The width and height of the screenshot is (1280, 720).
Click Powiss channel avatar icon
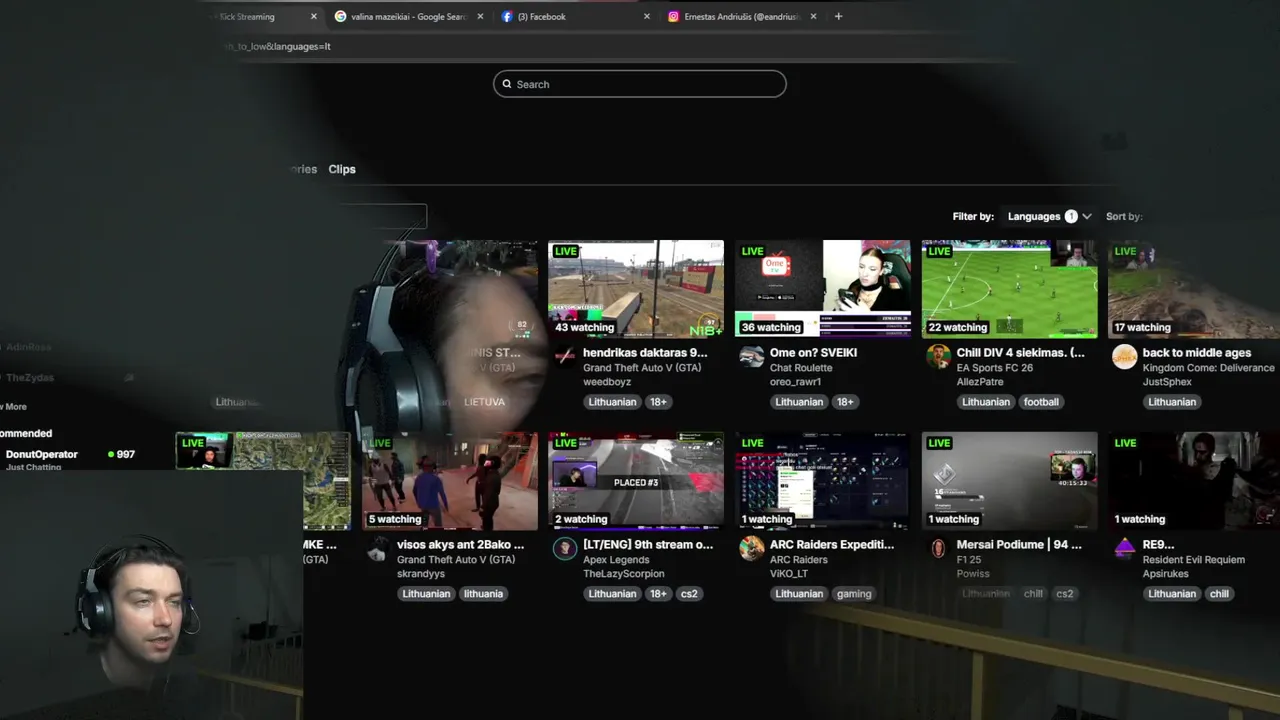(x=938, y=548)
